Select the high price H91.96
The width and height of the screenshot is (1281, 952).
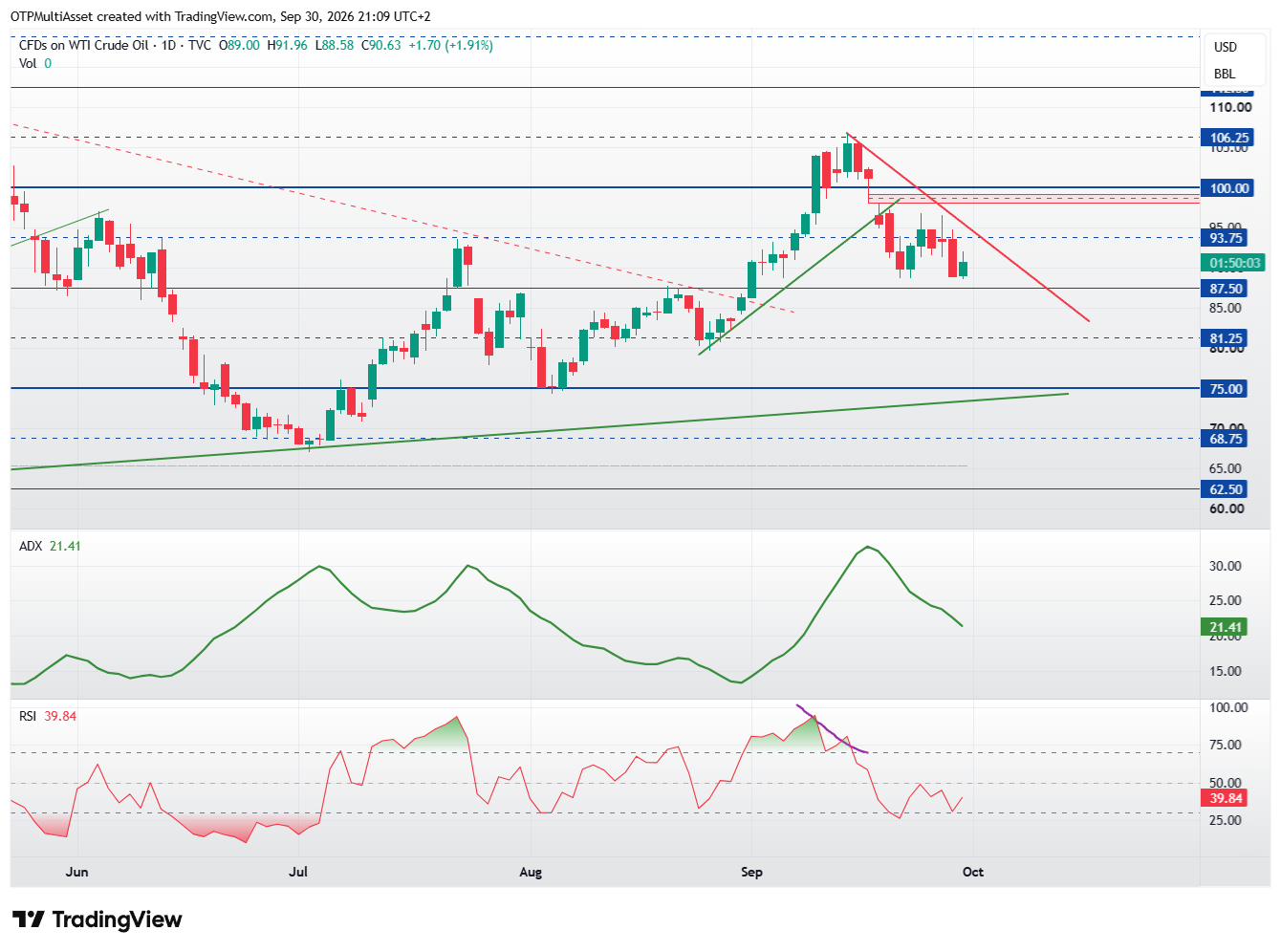click(287, 45)
